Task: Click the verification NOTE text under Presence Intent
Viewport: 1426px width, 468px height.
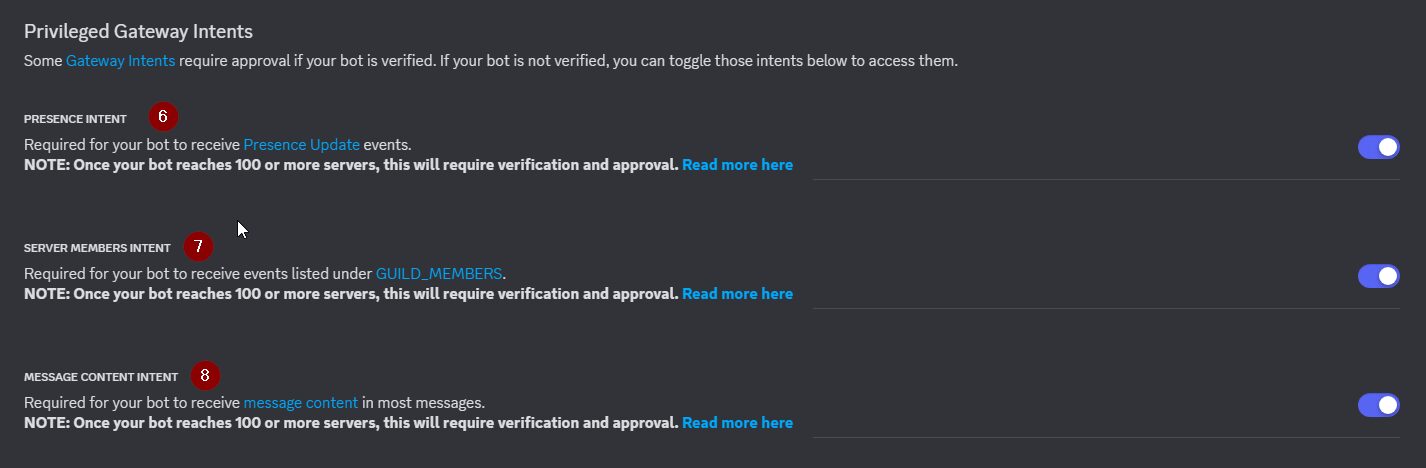Action: coord(351,165)
